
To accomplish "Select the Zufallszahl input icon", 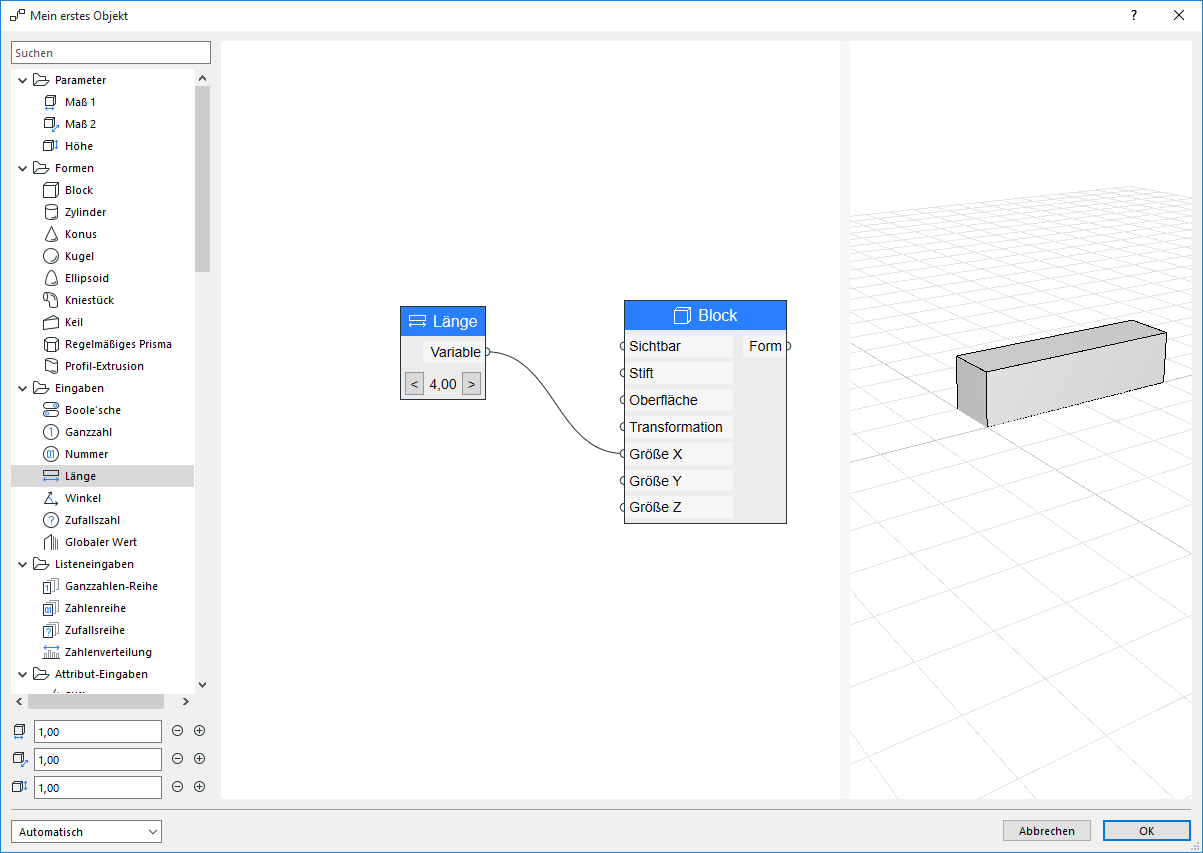I will coord(52,520).
